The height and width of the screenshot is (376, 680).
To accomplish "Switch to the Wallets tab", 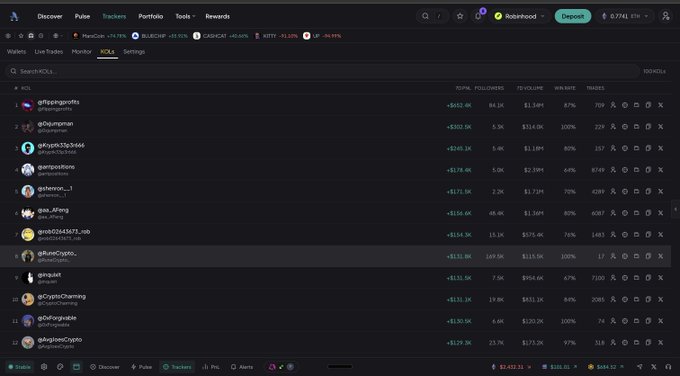I will (x=16, y=52).
